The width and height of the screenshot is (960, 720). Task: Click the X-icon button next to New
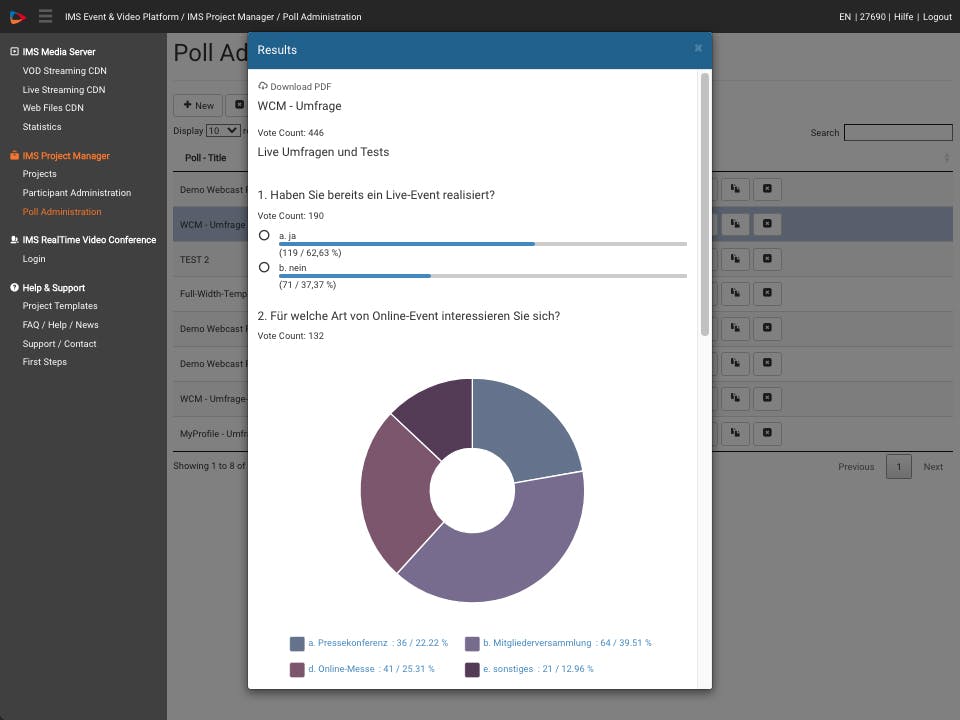[239, 105]
